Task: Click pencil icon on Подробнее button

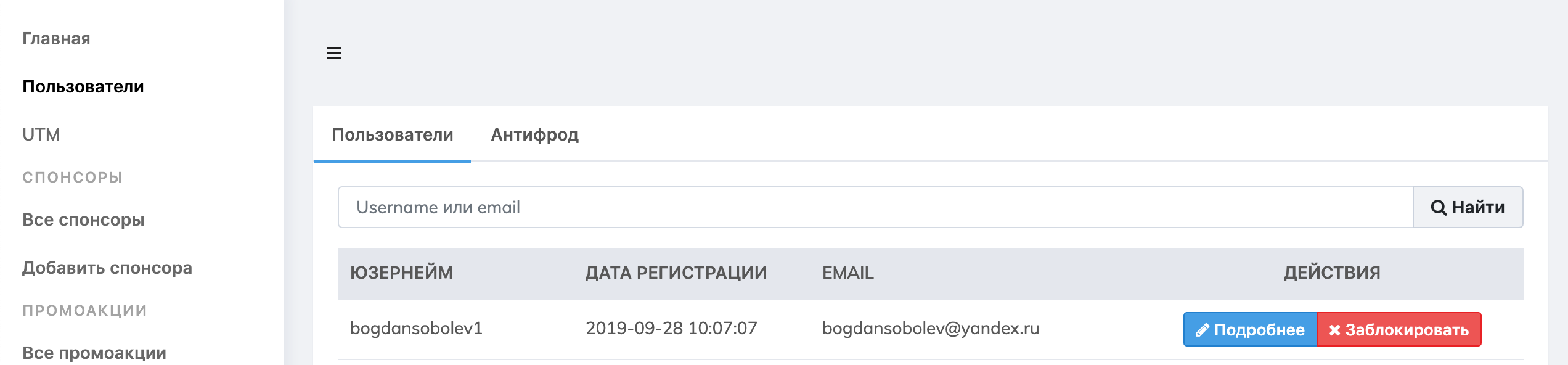Action: tap(1202, 330)
